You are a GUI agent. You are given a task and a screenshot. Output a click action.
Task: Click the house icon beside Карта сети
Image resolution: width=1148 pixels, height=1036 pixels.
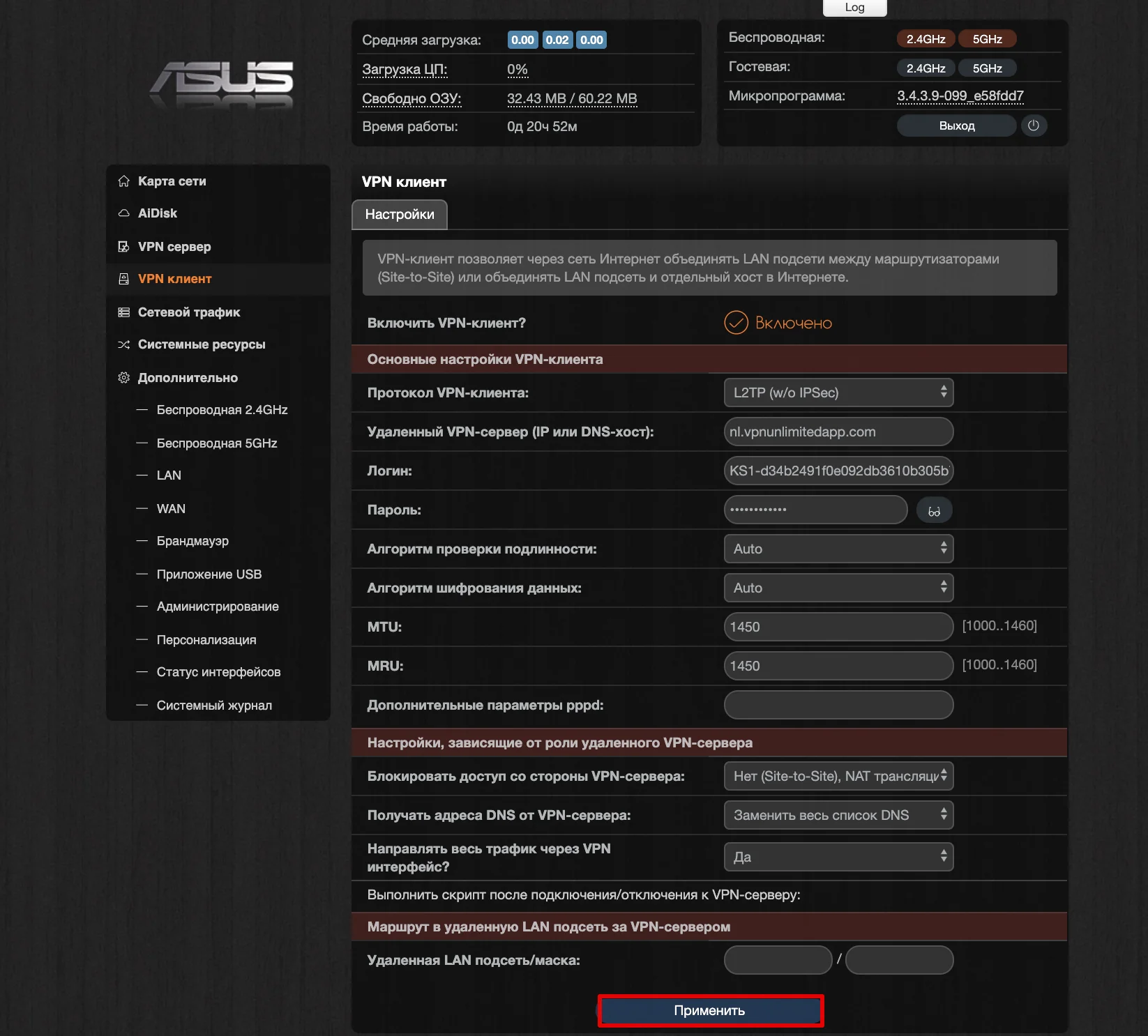123,181
